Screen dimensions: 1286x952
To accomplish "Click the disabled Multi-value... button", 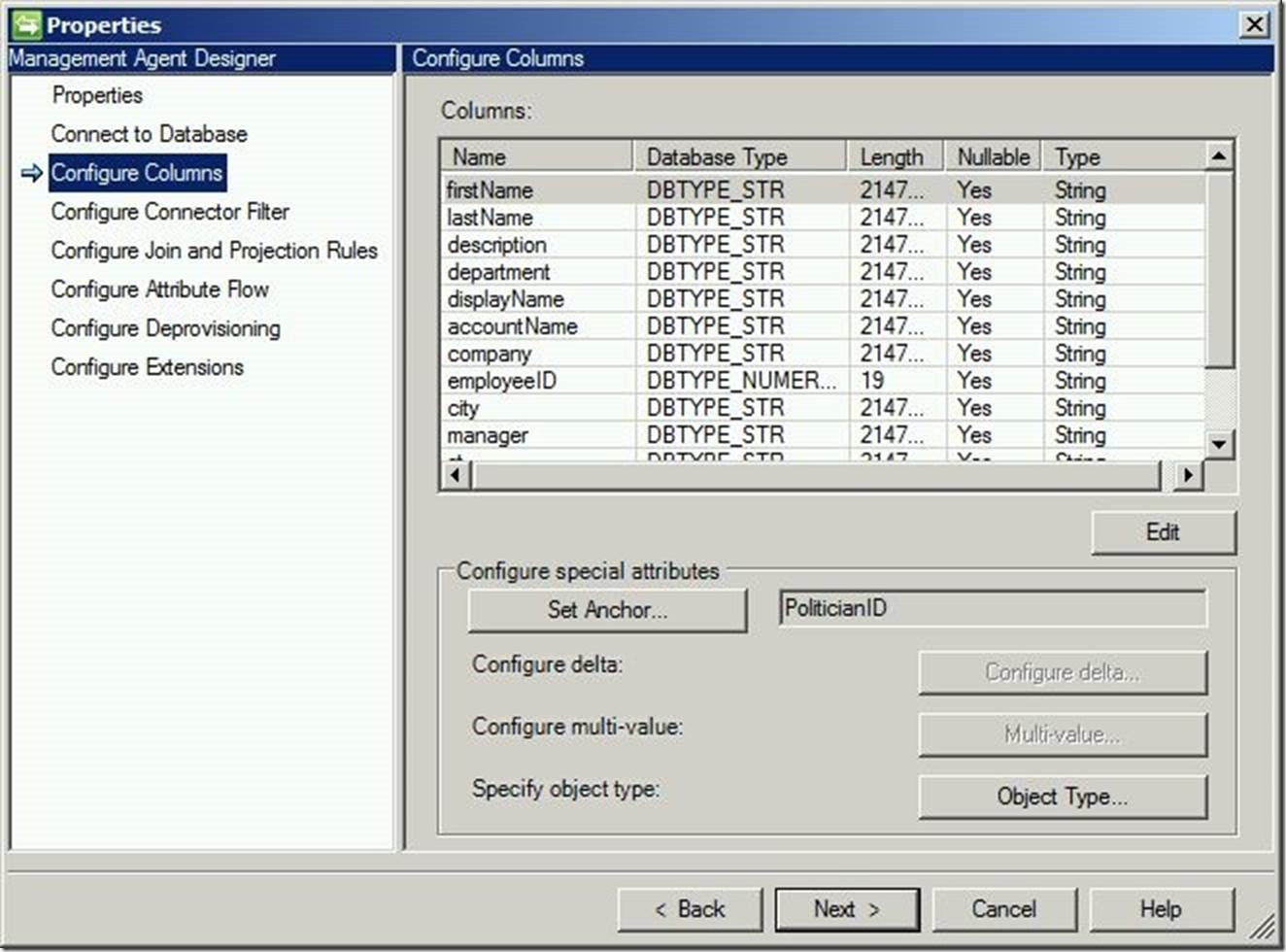I will 1063,734.
